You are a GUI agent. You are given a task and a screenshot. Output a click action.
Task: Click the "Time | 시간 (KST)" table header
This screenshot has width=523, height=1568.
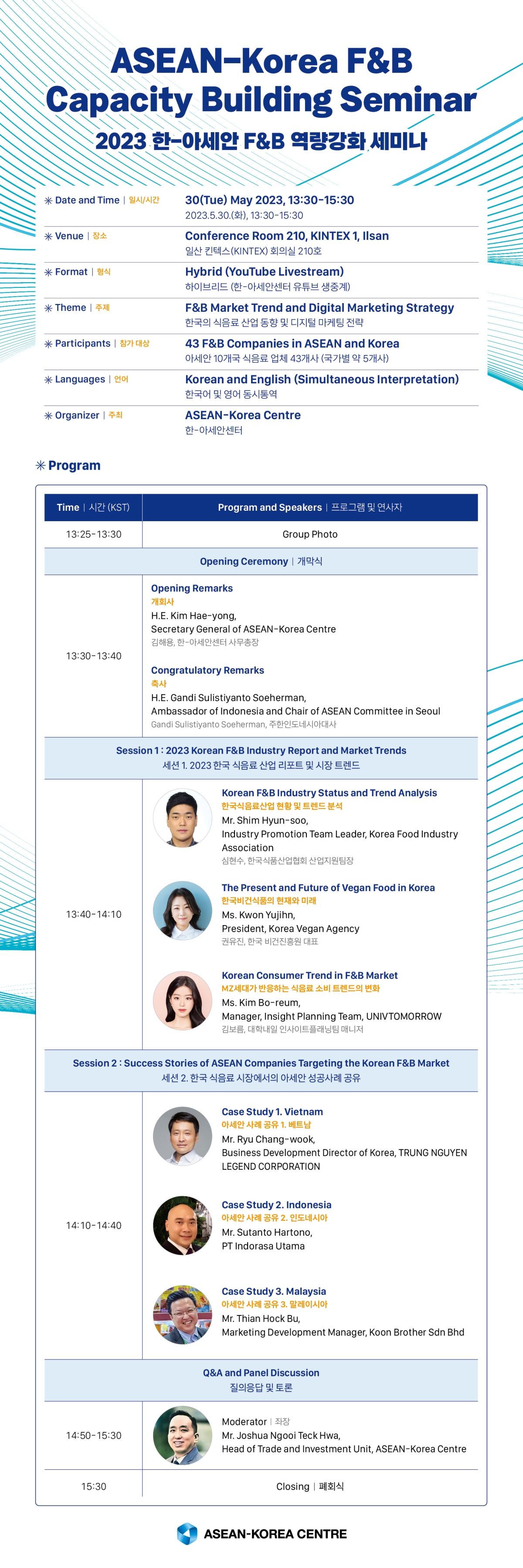[x=93, y=507]
